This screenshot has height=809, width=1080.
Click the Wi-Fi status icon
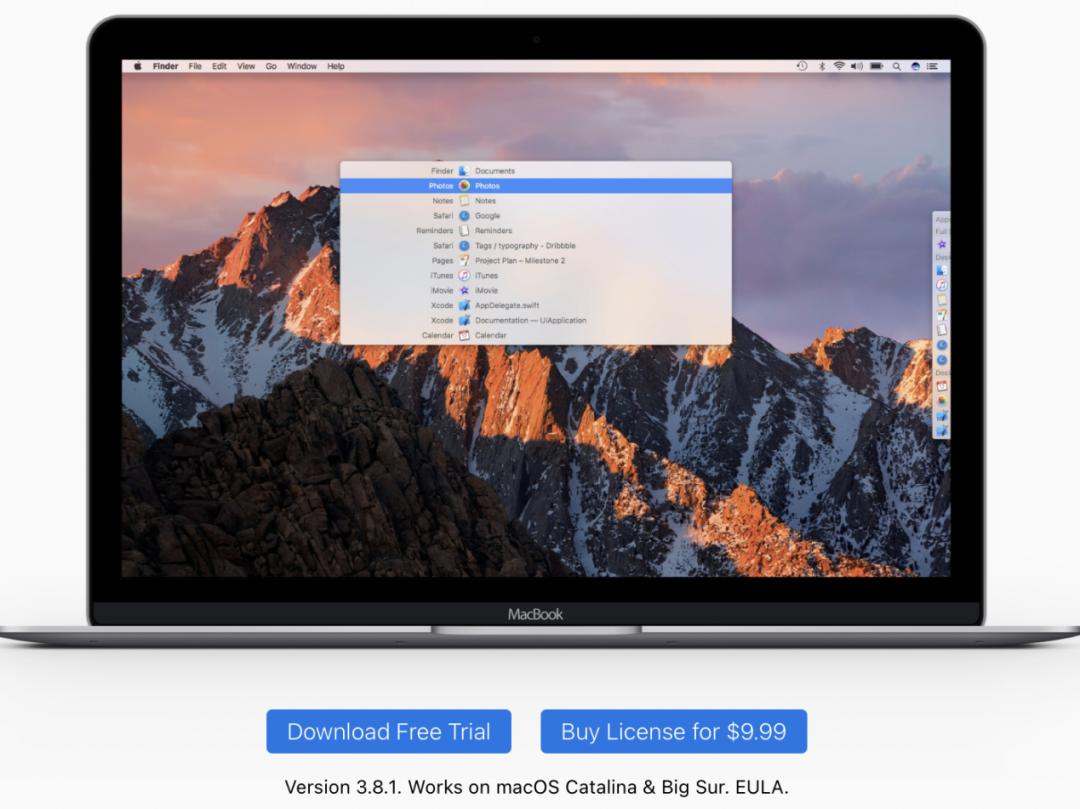(x=839, y=66)
